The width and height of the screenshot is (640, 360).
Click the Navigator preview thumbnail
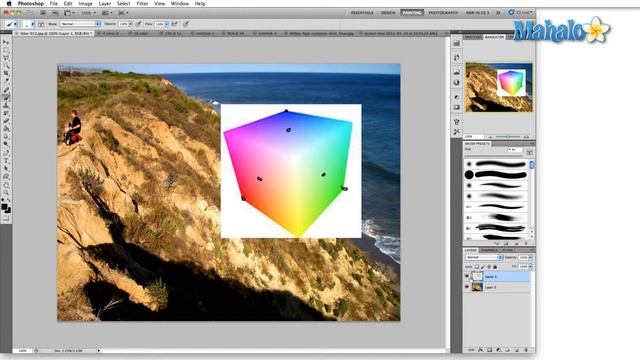click(x=499, y=87)
